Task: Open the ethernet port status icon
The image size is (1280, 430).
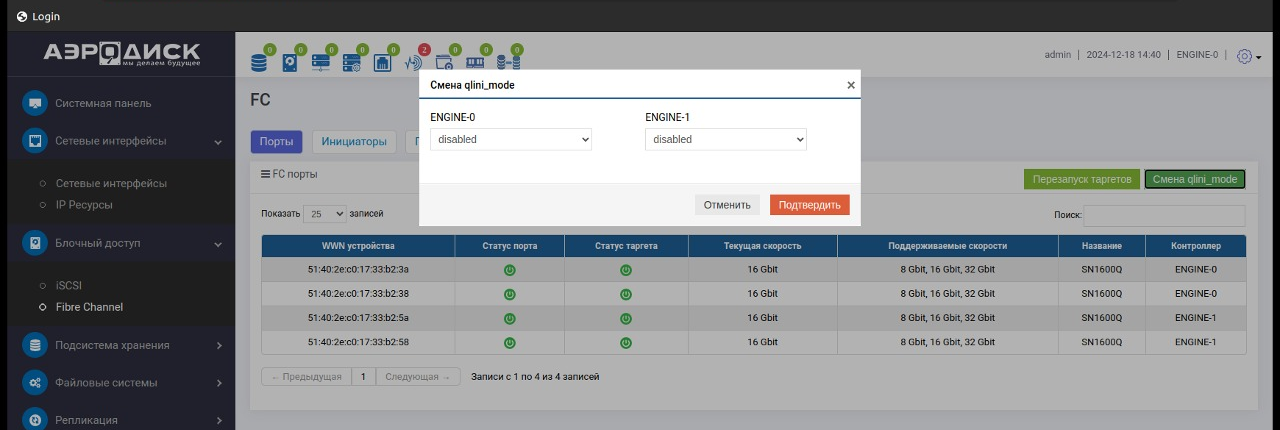Action: pyautogui.click(x=382, y=62)
